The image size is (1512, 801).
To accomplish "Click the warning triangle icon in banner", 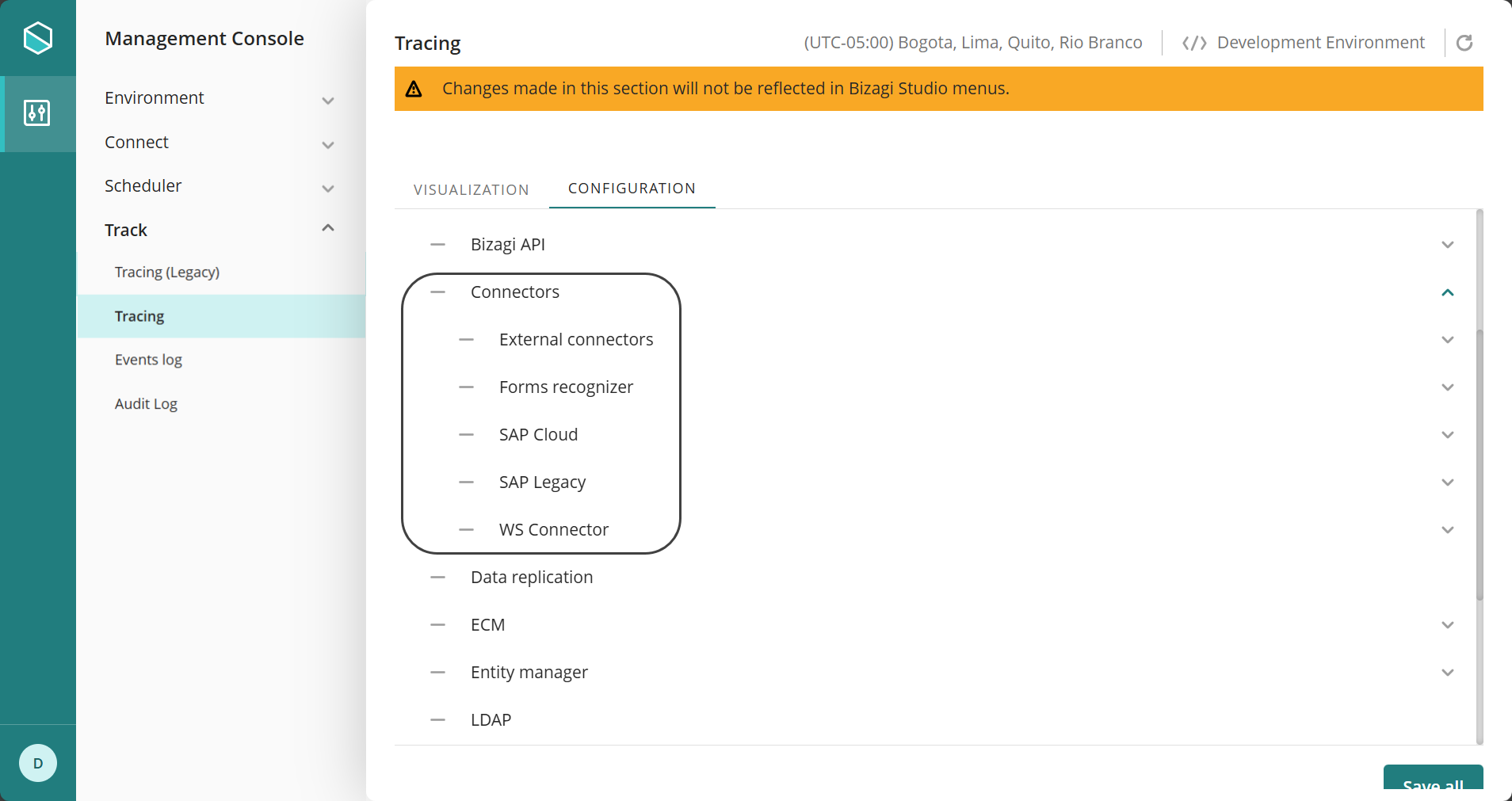I will coord(414,89).
